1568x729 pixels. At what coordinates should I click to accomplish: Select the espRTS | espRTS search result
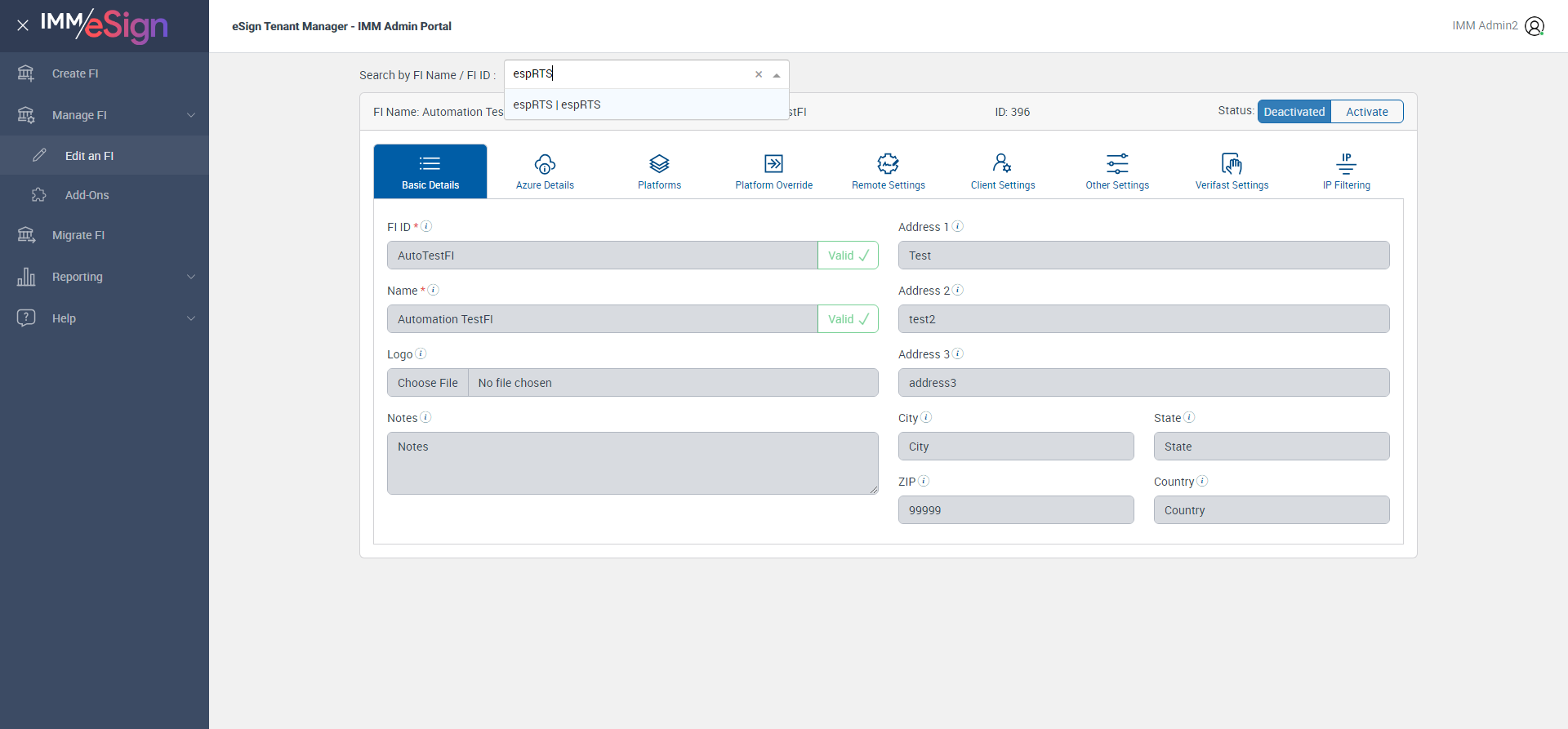point(647,104)
